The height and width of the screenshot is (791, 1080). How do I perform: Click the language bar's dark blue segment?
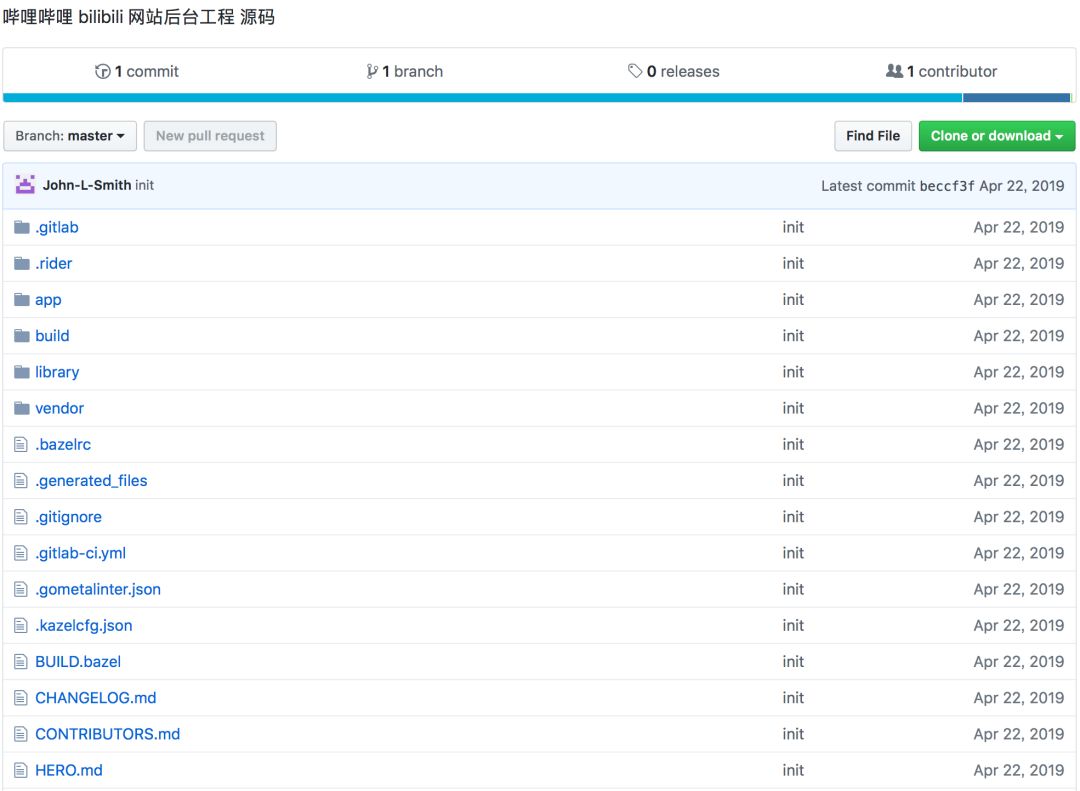[x=1016, y=98]
